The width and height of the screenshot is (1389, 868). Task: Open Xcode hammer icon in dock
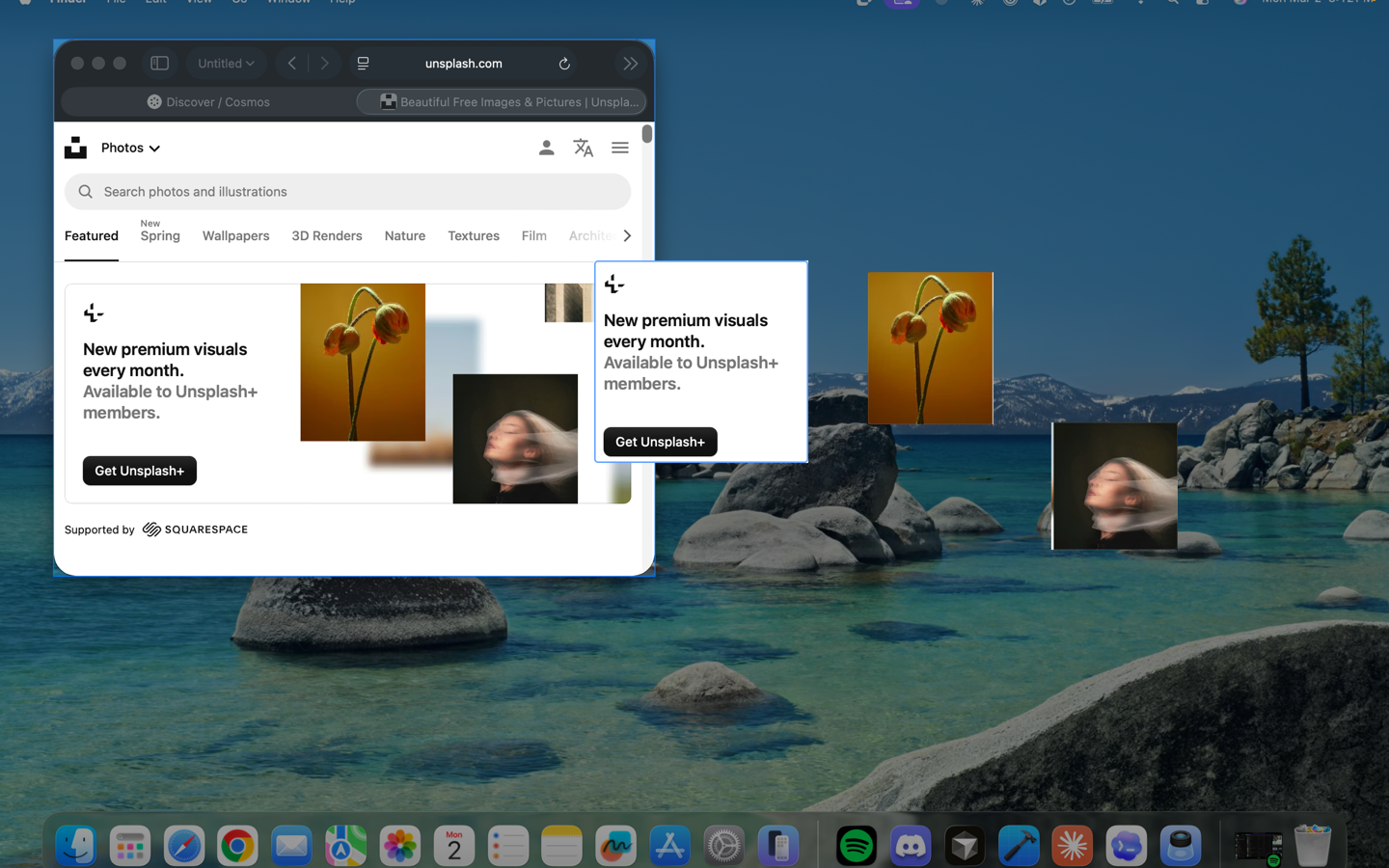(x=1019, y=846)
